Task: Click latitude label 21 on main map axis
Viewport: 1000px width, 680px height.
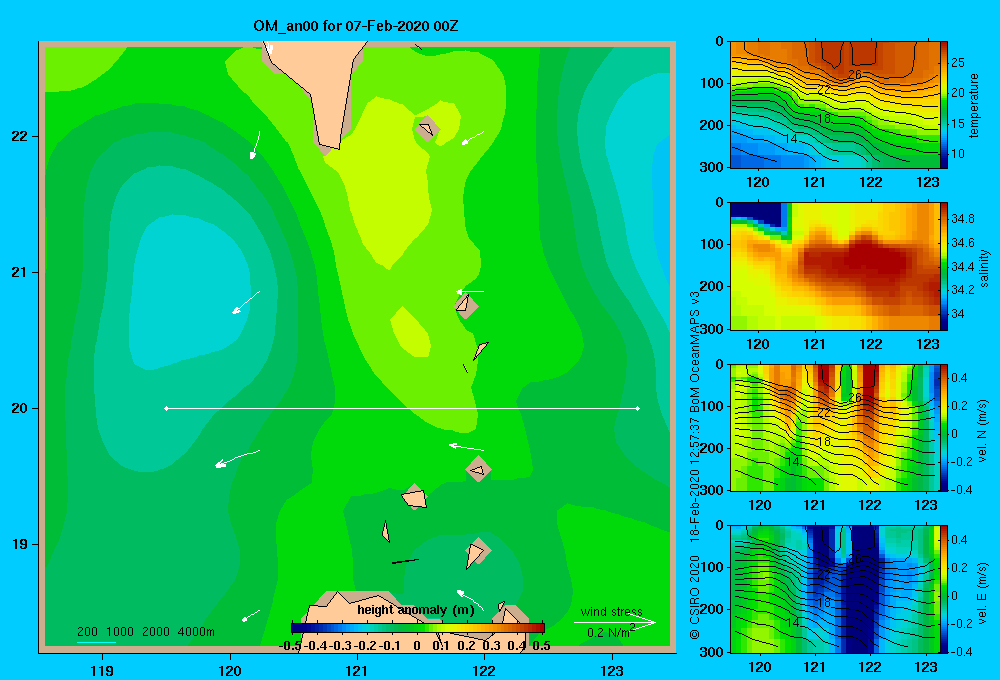Action: coord(19,272)
